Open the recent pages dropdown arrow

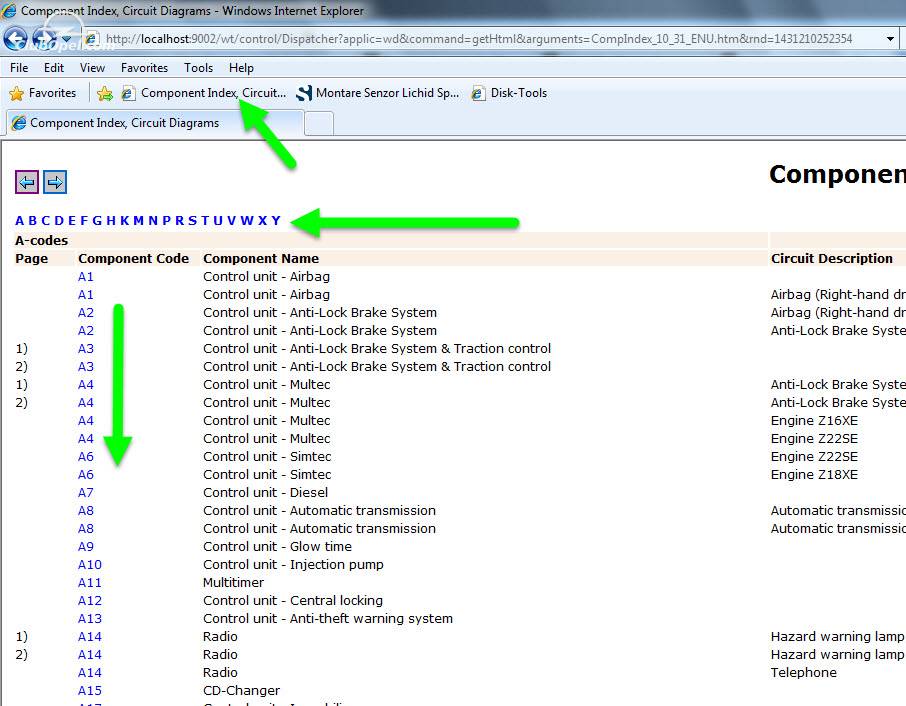pyautogui.click(x=67, y=39)
